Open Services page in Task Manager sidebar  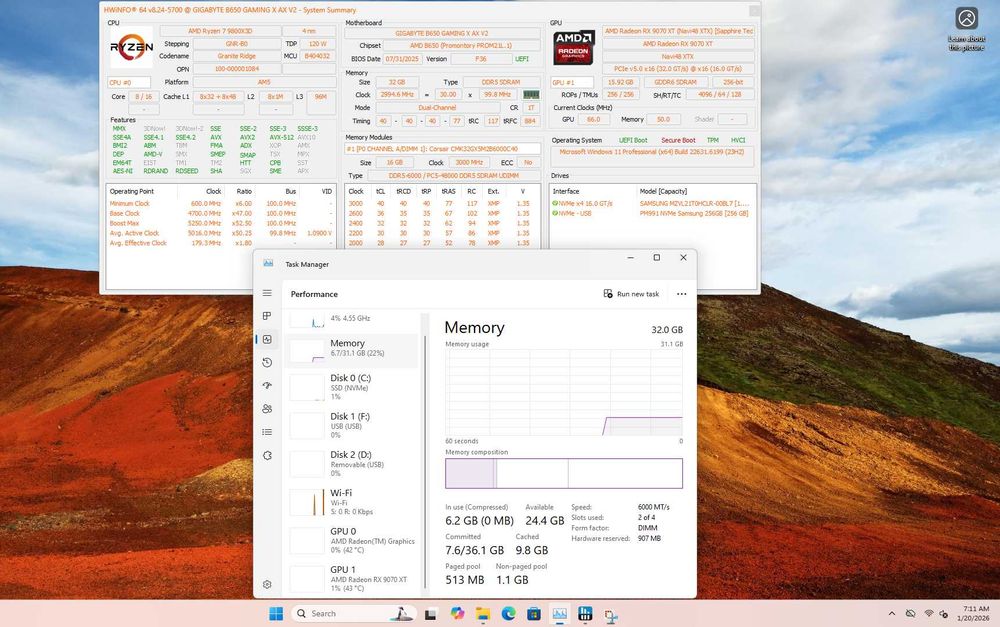[267, 455]
